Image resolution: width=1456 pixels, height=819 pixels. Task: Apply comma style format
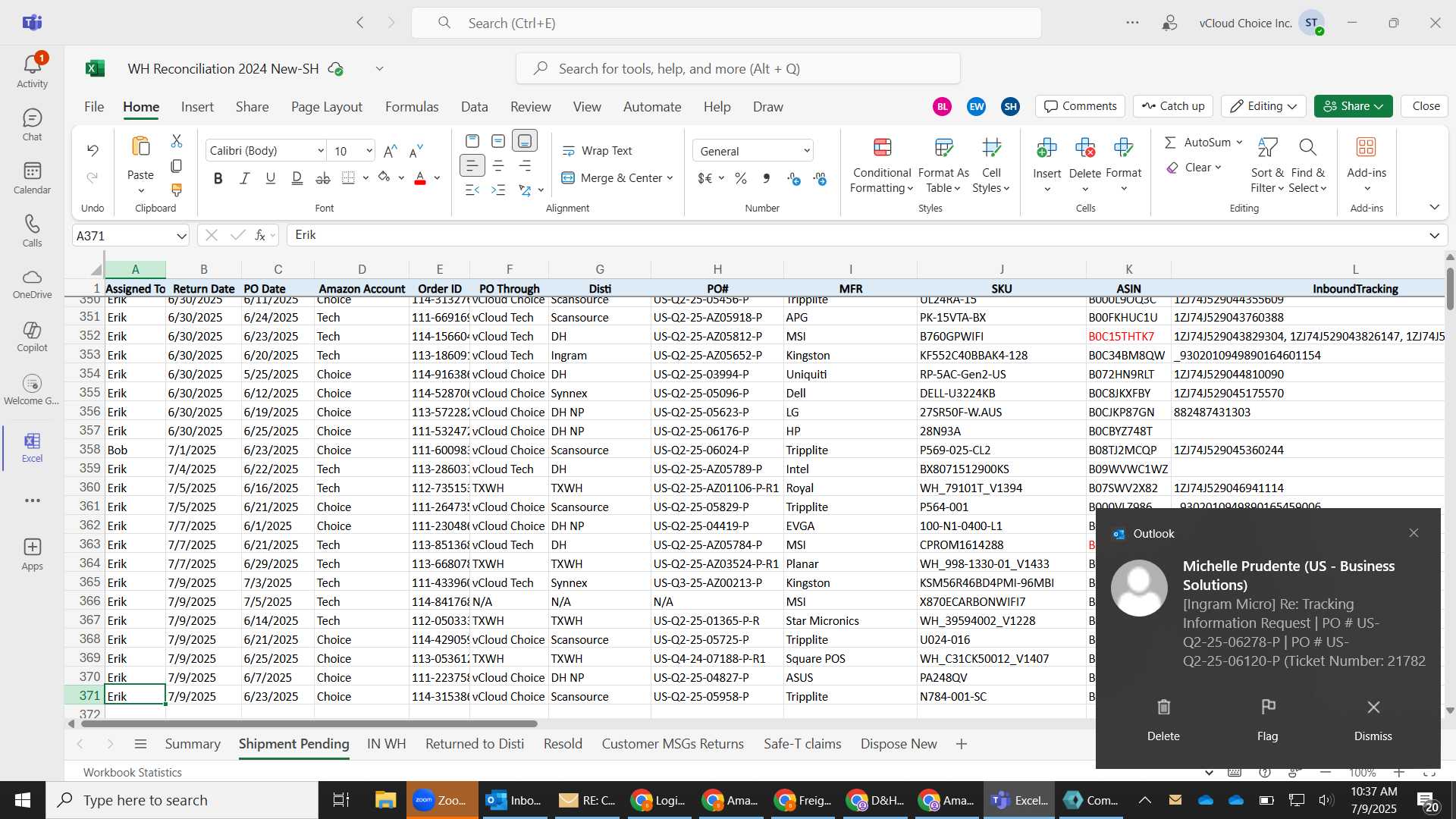click(767, 178)
